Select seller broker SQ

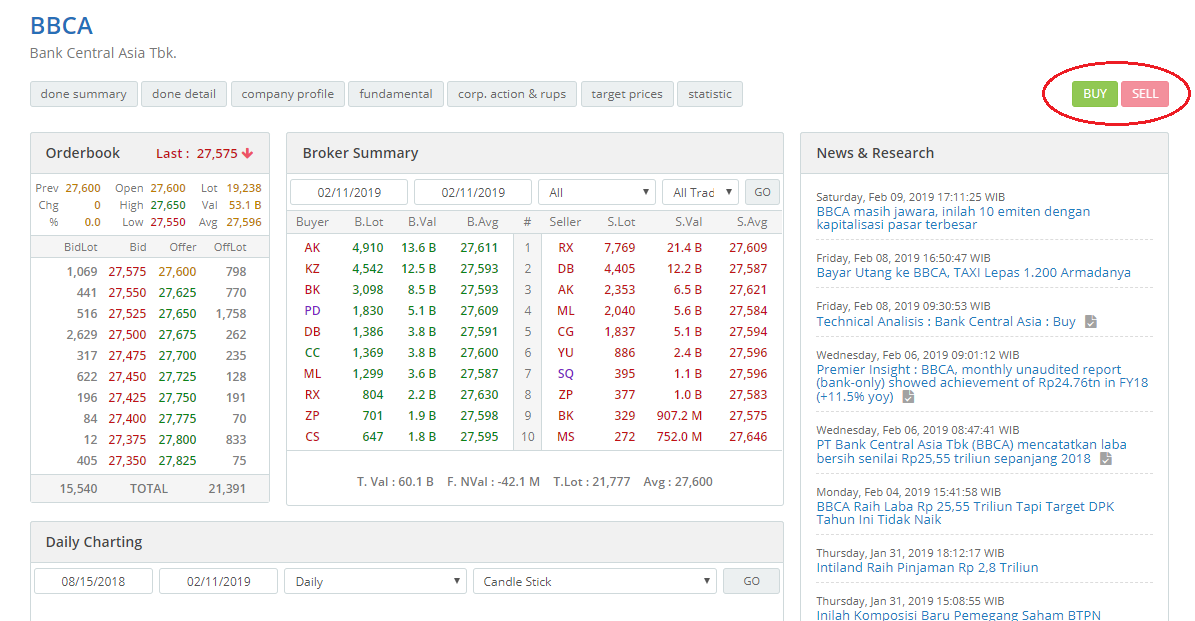coord(565,373)
